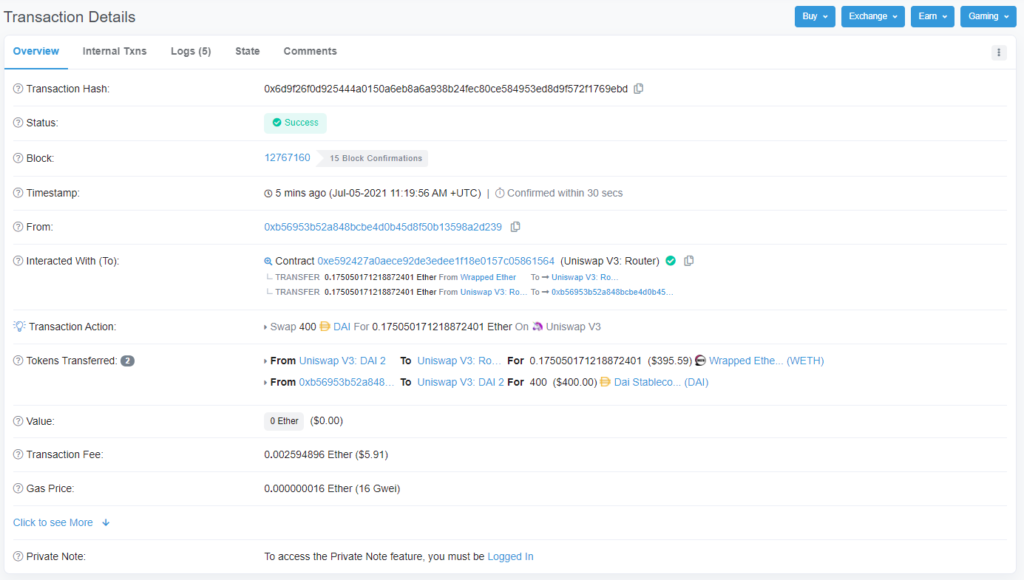Expand the 400 DAI token transfer row arrow
This screenshot has width=1024, height=580.
(265, 383)
